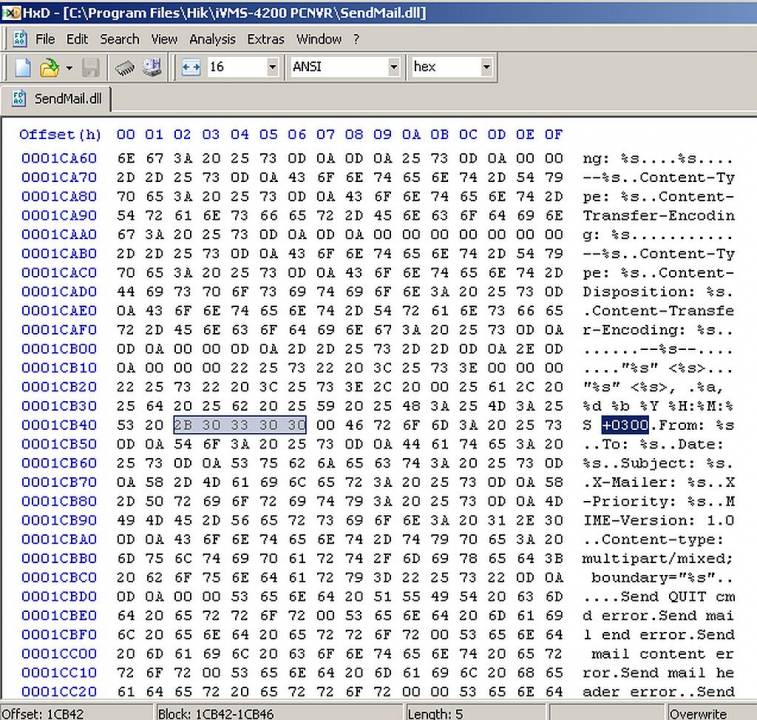Click offset row 0001CB40
The width and height of the screenshot is (757, 720).
(x=59, y=425)
